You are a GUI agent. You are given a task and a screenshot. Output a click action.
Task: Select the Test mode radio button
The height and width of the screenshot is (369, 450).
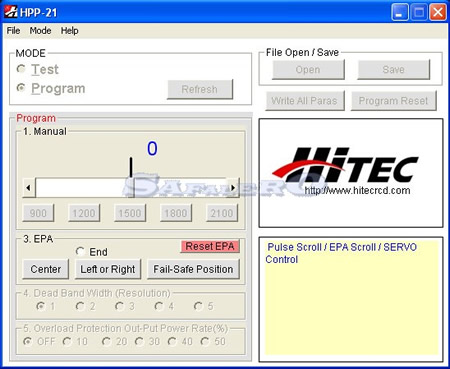(21, 69)
